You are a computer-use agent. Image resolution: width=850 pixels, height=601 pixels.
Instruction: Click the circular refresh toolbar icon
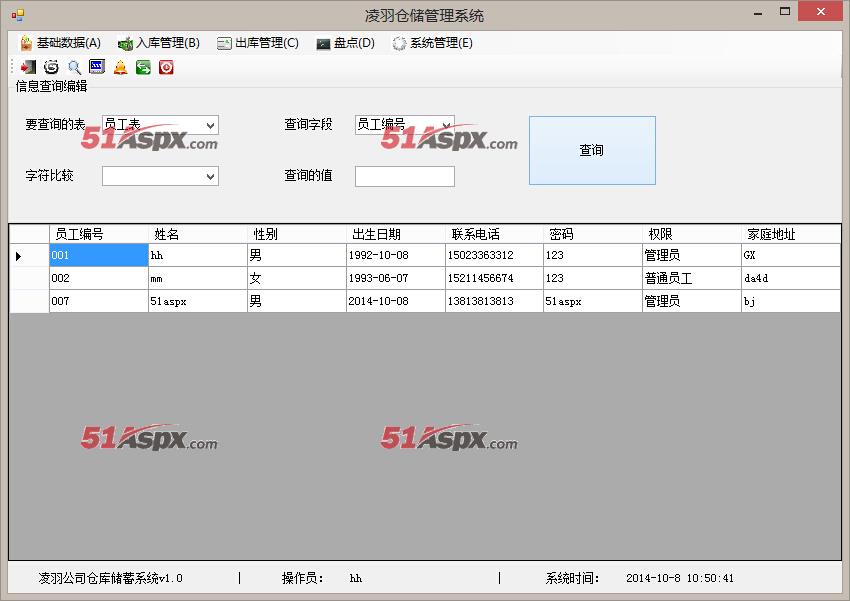[x=51, y=67]
